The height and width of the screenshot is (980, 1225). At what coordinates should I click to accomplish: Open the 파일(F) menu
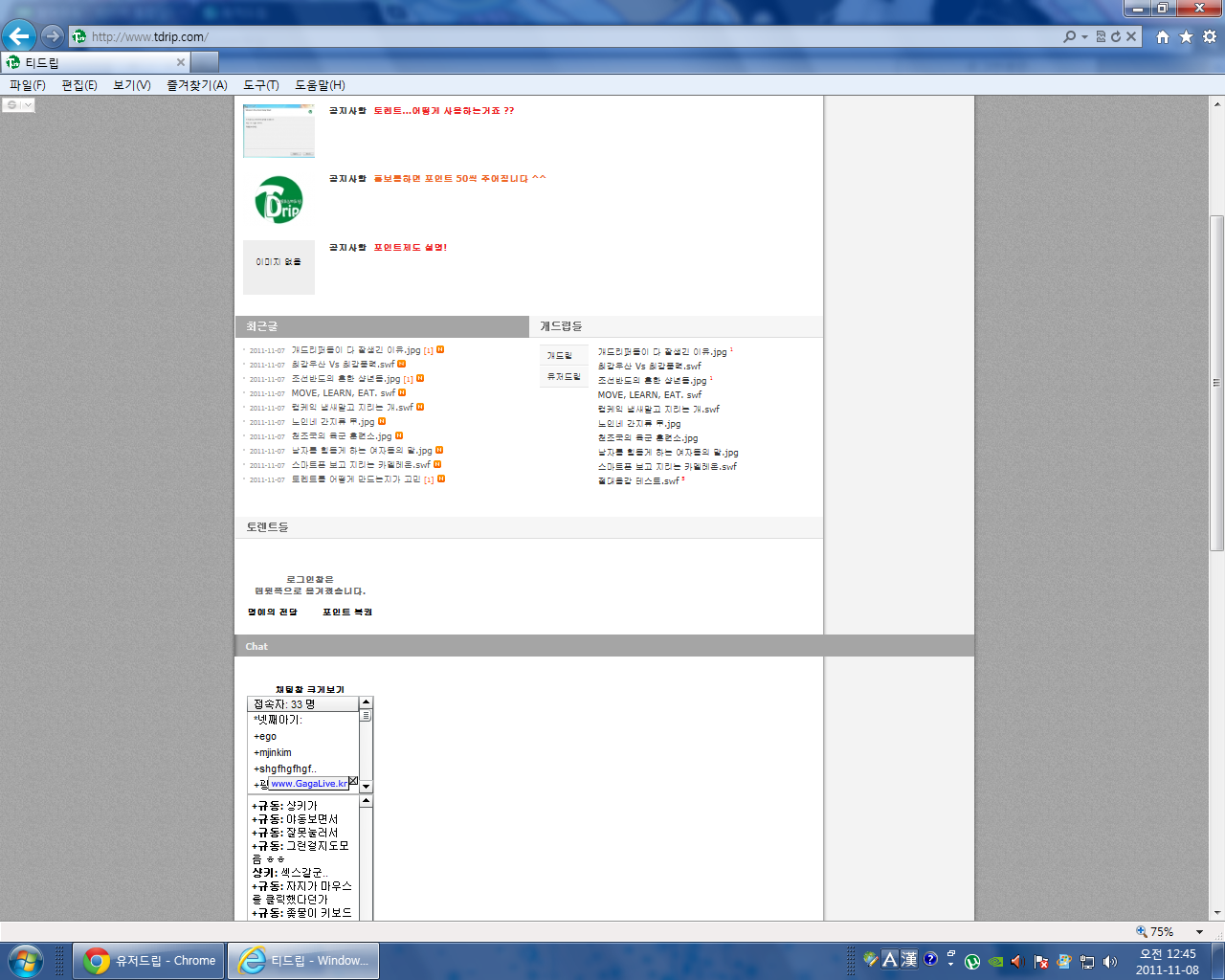pos(28,85)
